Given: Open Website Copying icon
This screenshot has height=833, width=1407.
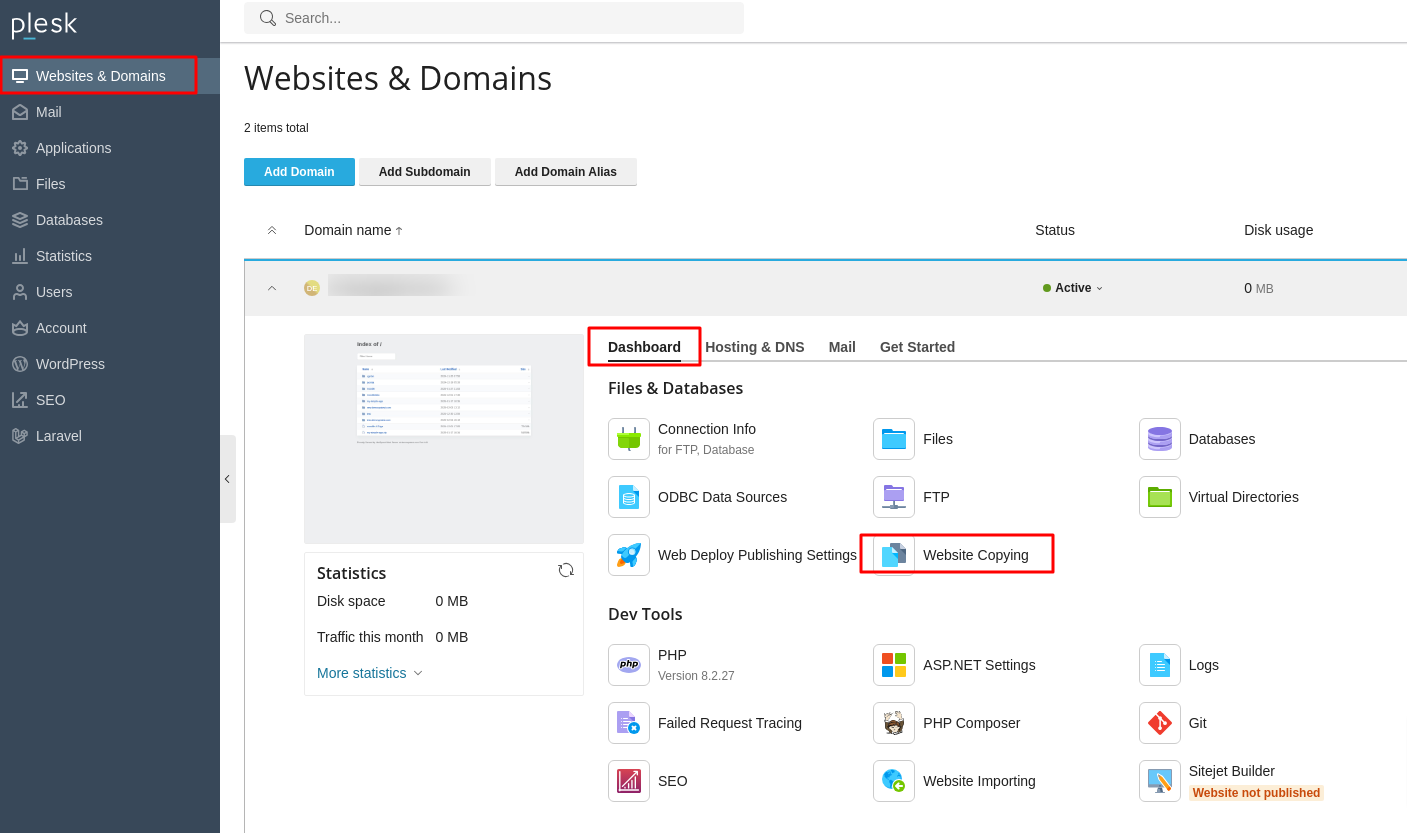Looking at the screenshot, I should click(894, 555).
